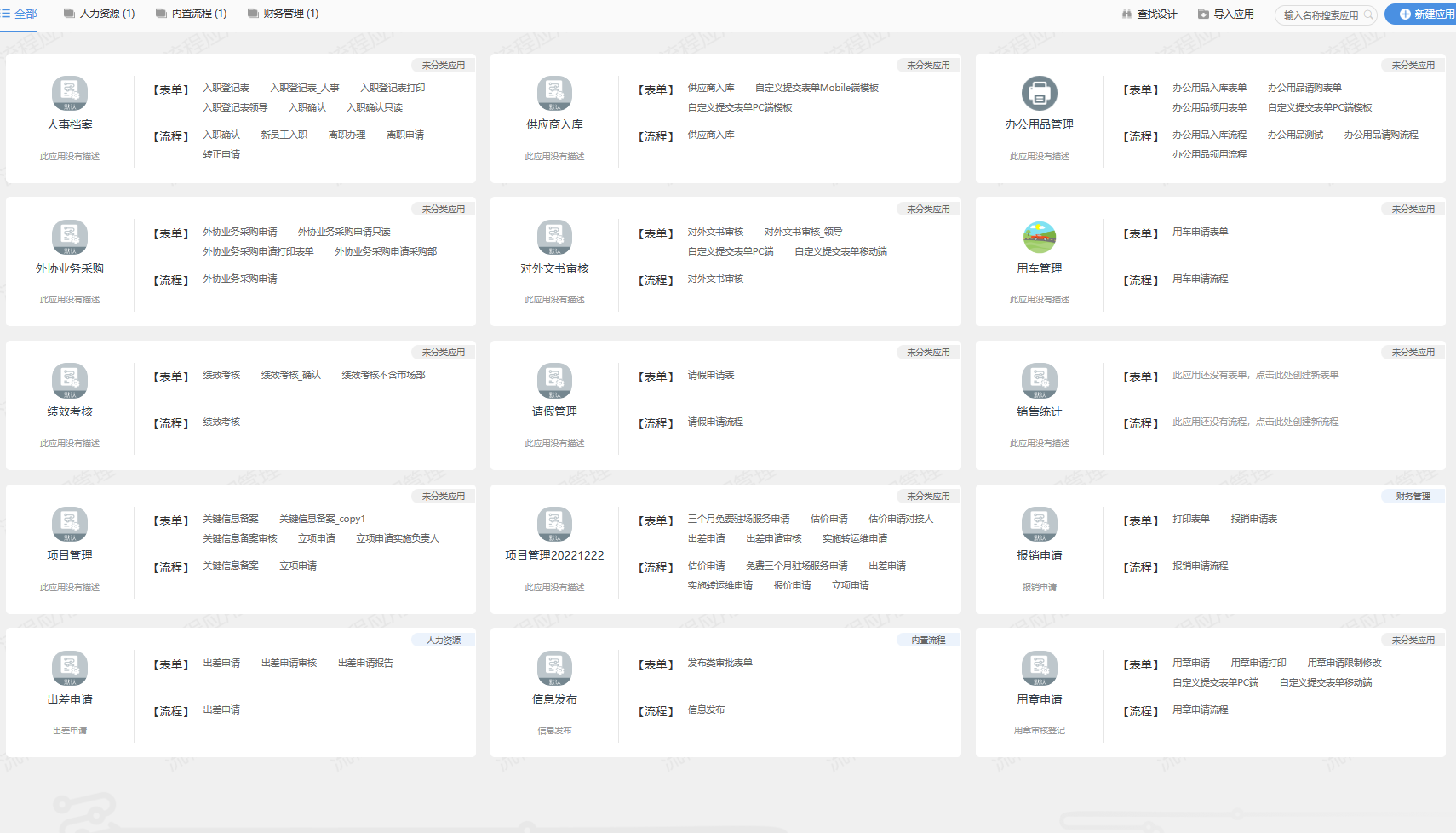Focus the 输入名称搜索应用 search field
Image resolution: width=1456 pixels, height=833 pixels.
[x=1325, y=14]
